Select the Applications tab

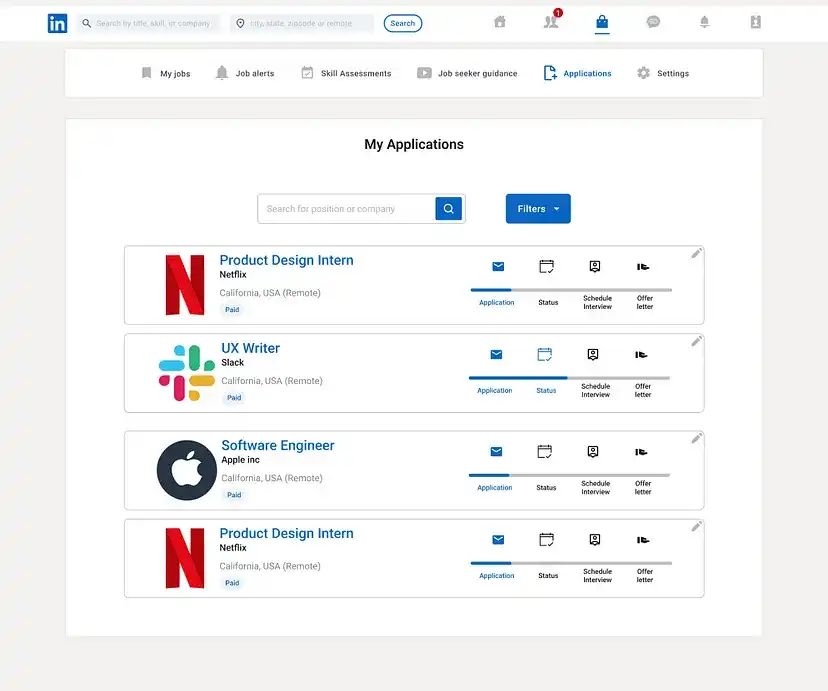577,73
